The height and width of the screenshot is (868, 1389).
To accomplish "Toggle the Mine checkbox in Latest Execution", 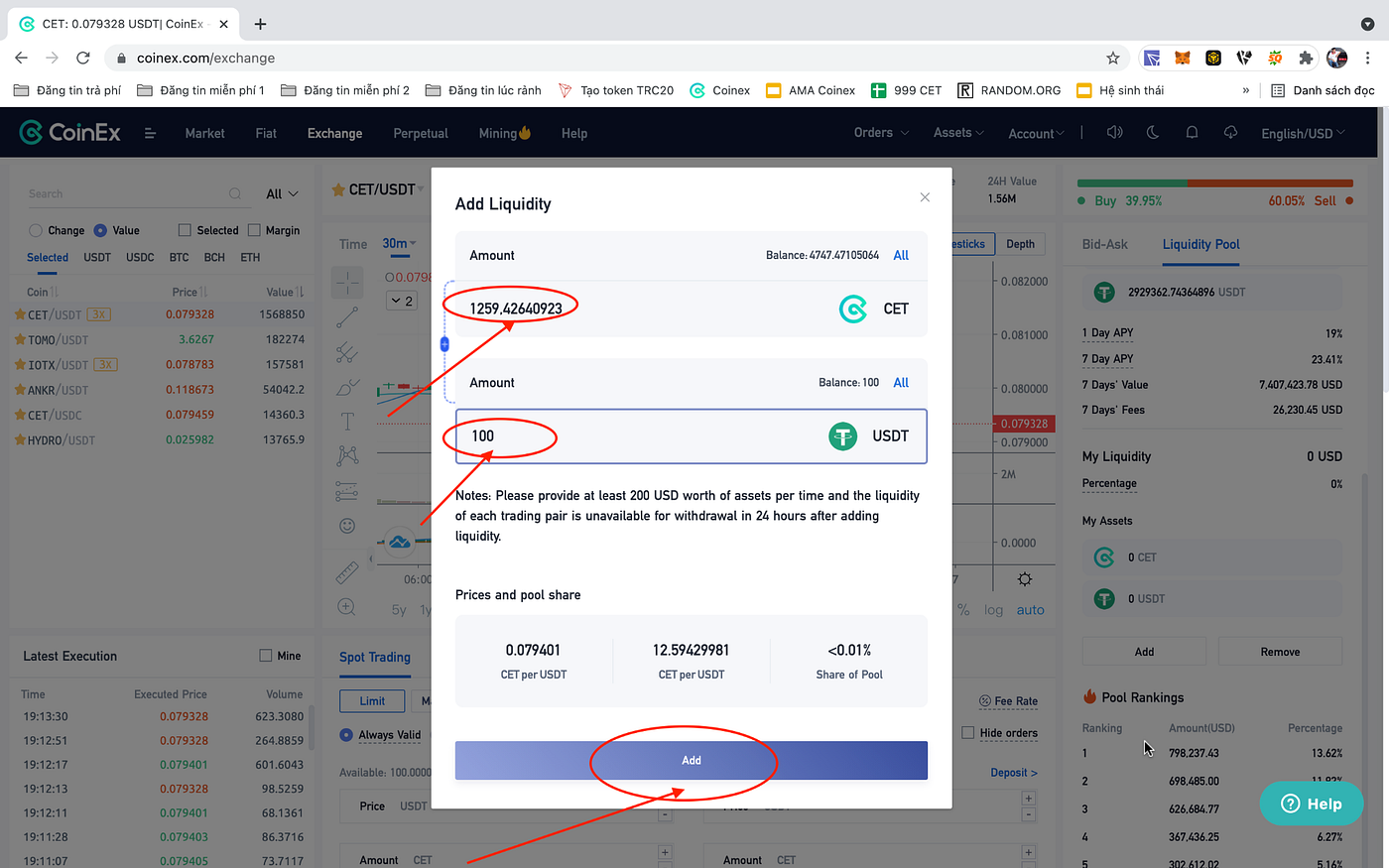I will click(265, 656).
